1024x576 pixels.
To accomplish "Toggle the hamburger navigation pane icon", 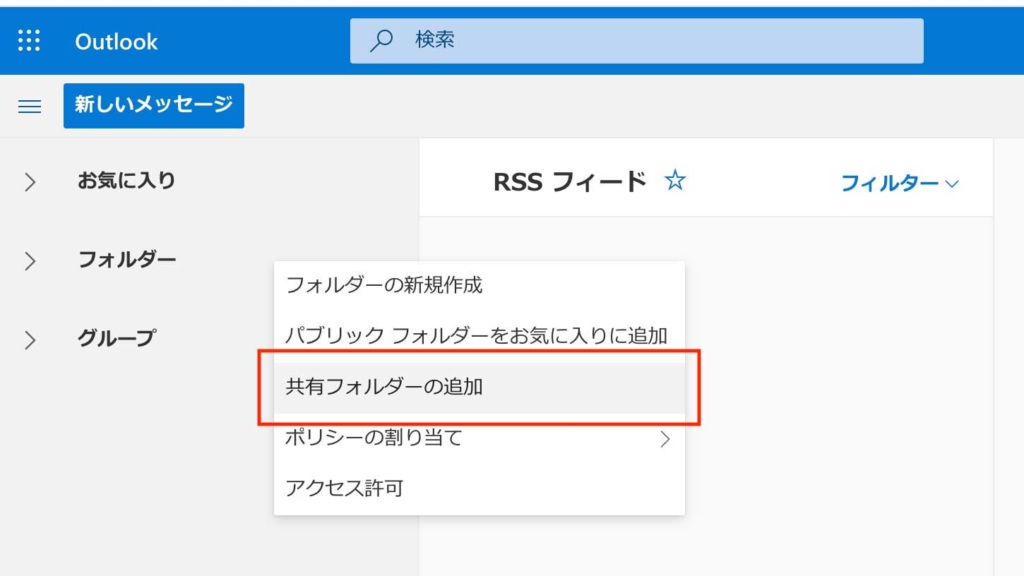I will tap(29, 106).
